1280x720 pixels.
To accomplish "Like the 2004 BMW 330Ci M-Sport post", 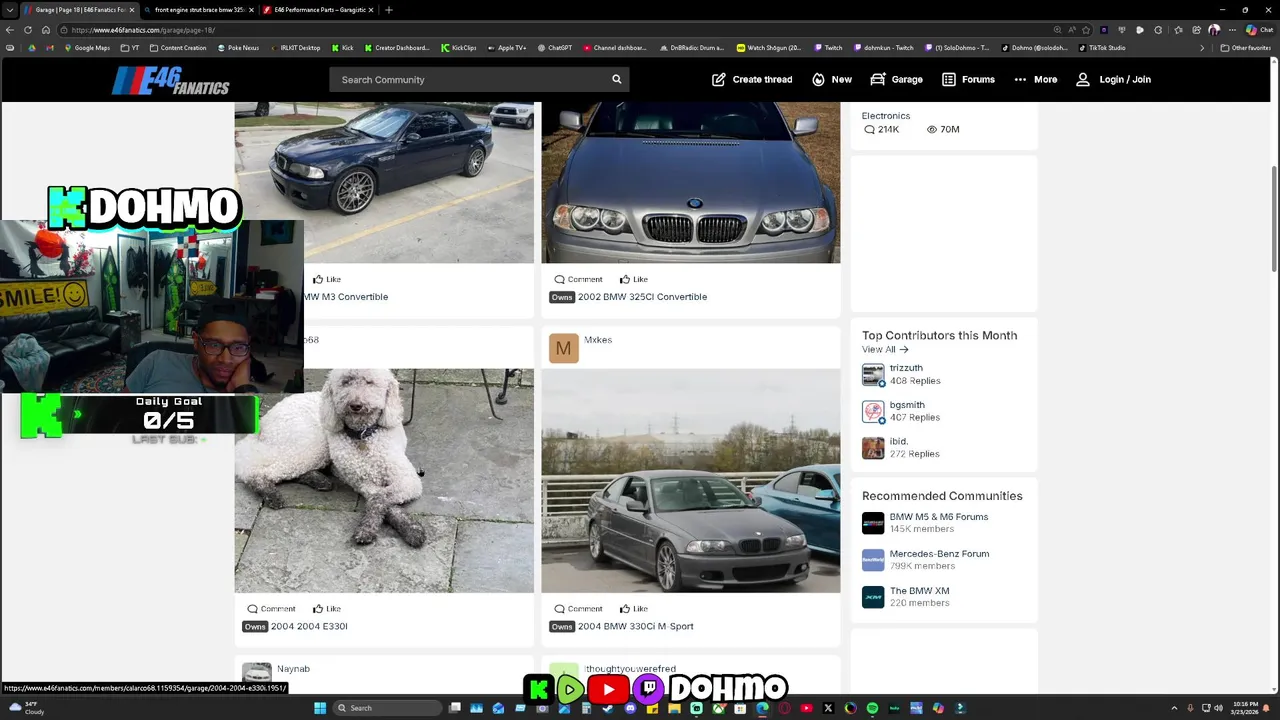I will 633,608.
